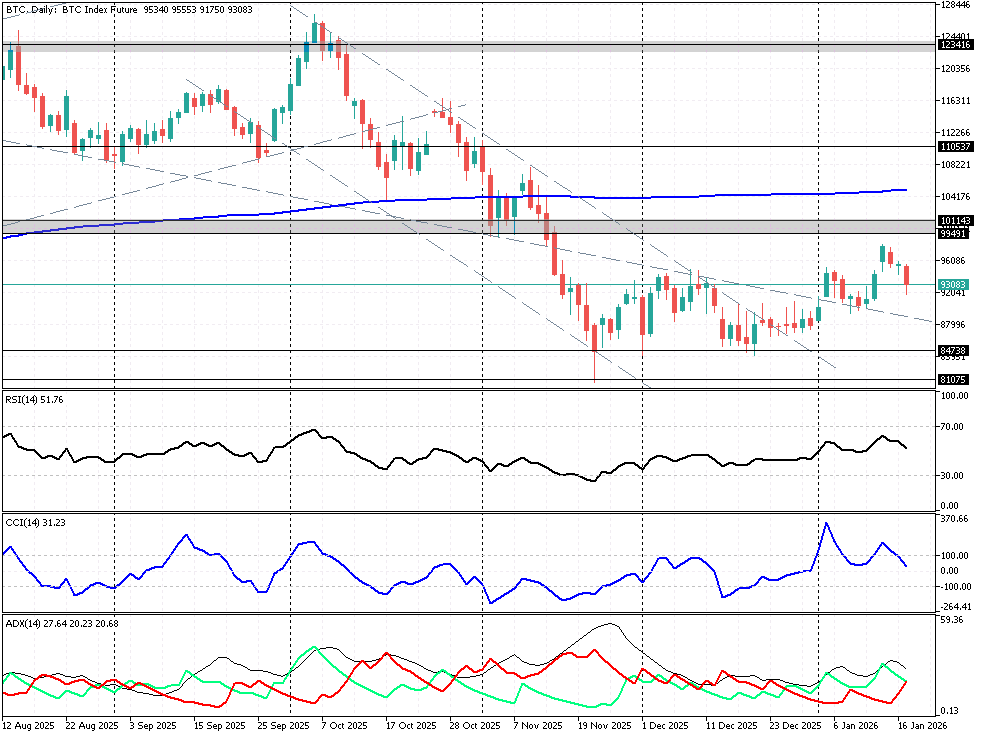The image size is (983, 737).
Task: Select the 1 Dec 2025 date label
Action: click(664, 724)
